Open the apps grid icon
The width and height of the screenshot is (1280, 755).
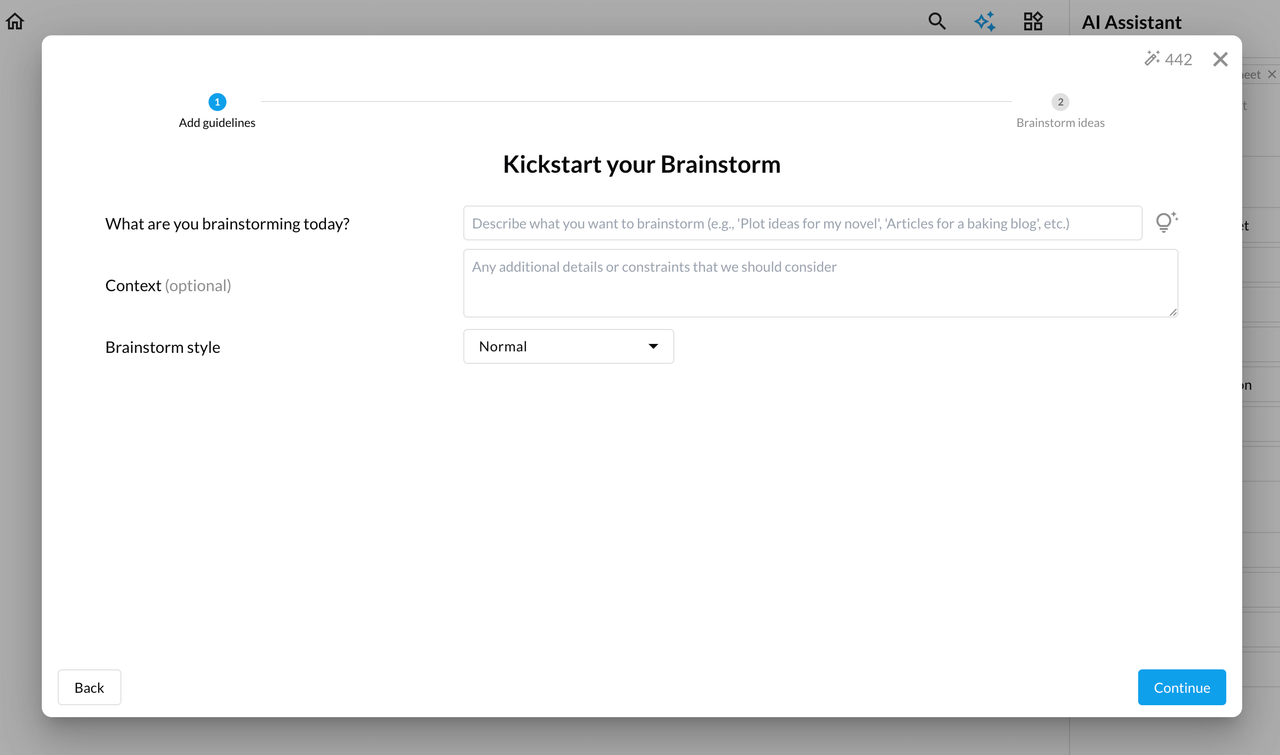[x=1033, y=21]
